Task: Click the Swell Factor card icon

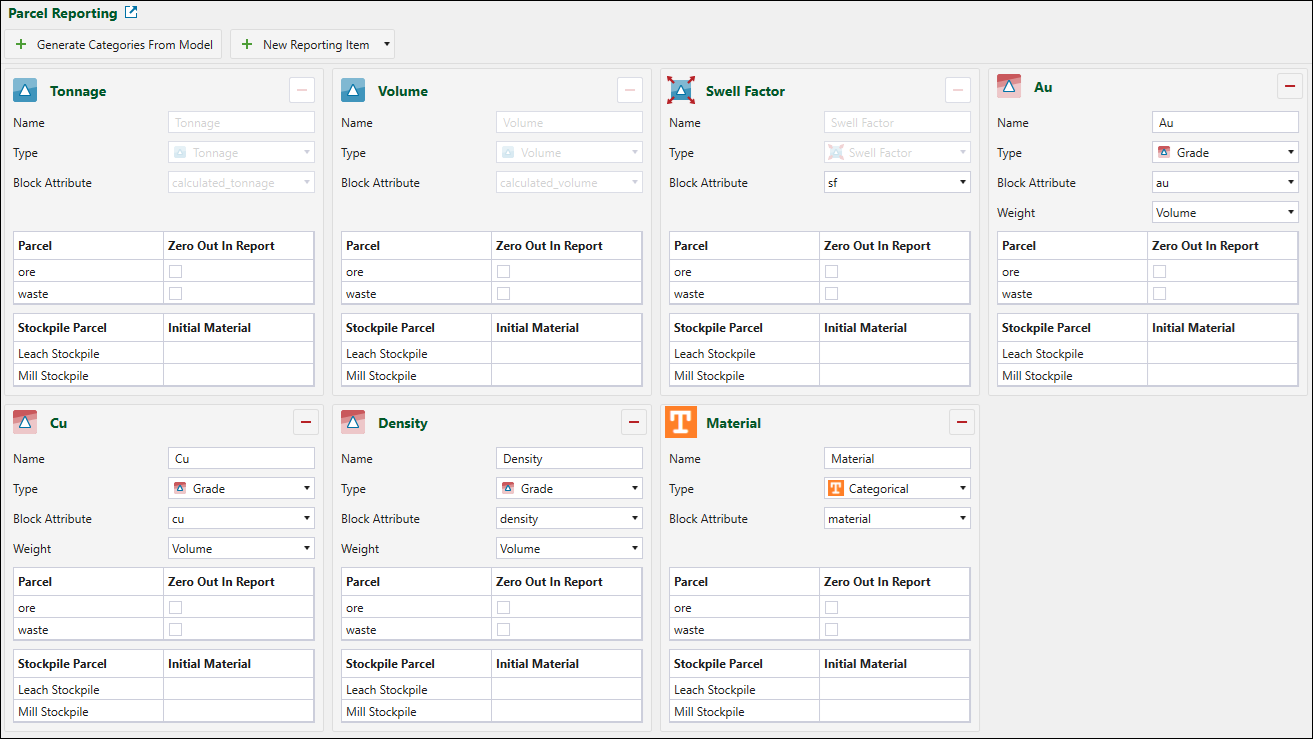Action: pos(681,90)
